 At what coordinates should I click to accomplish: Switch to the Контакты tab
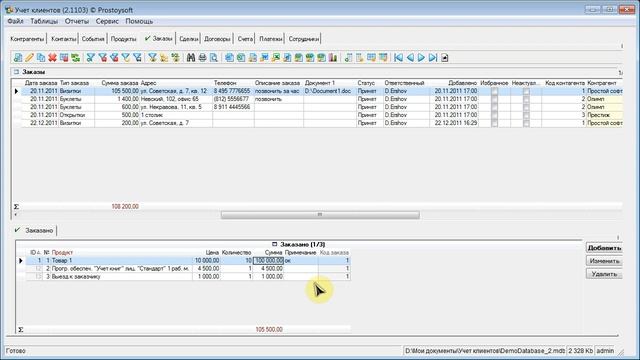tap(63, 39)
